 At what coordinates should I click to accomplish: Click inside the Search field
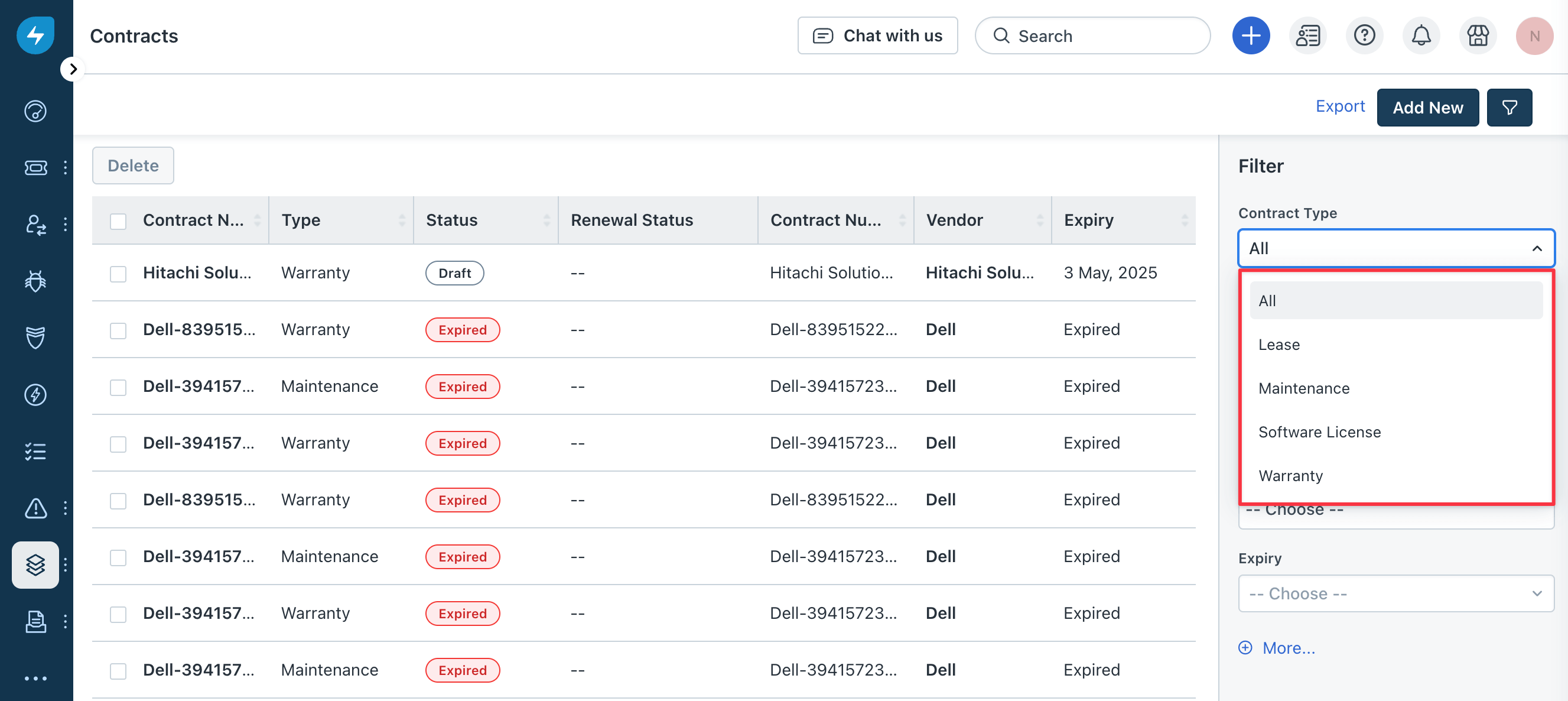click(1092, 35)
